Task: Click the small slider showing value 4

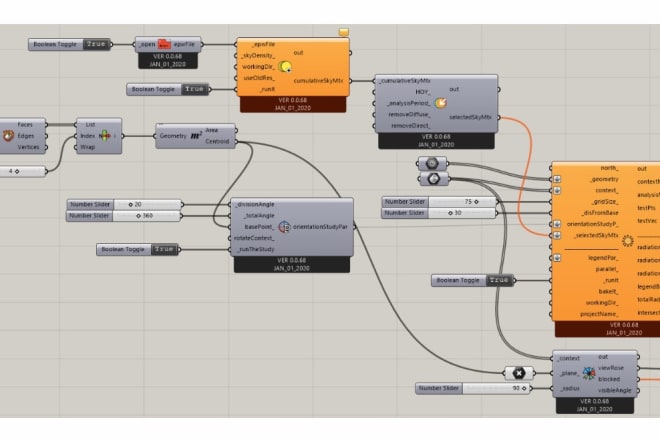Action: 23,171
